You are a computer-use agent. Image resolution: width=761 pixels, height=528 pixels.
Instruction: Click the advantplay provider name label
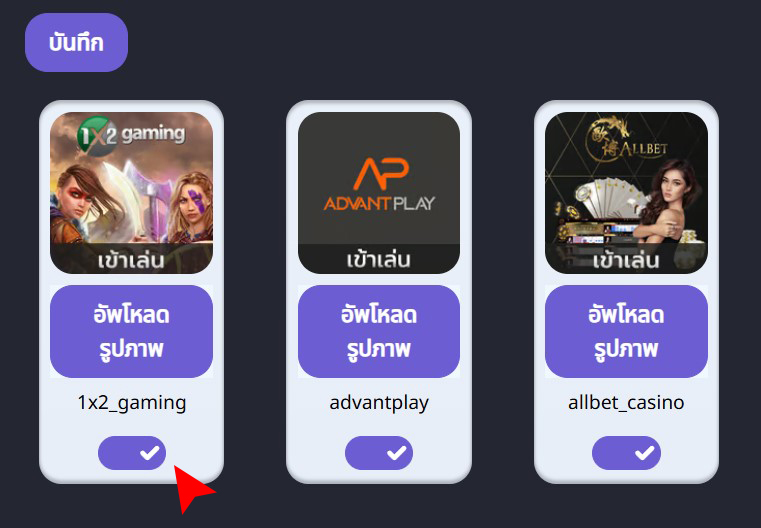379,403
